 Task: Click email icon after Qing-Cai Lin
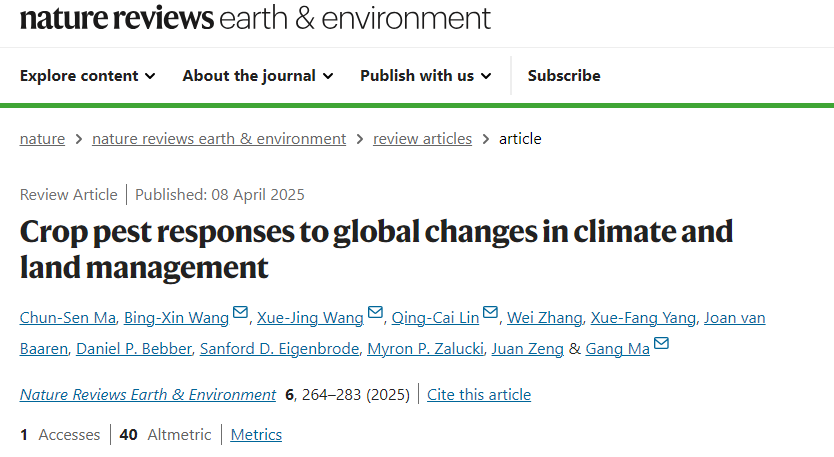[x=490, y=314]
